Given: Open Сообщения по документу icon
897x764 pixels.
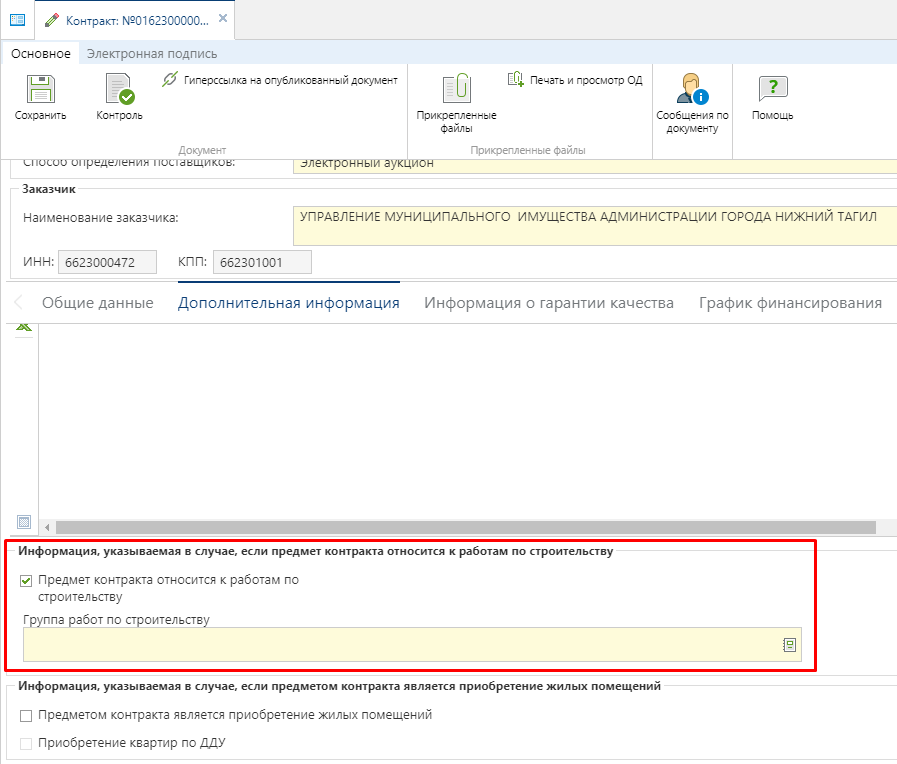Looking at the screenshot, I should click(692, 90).
